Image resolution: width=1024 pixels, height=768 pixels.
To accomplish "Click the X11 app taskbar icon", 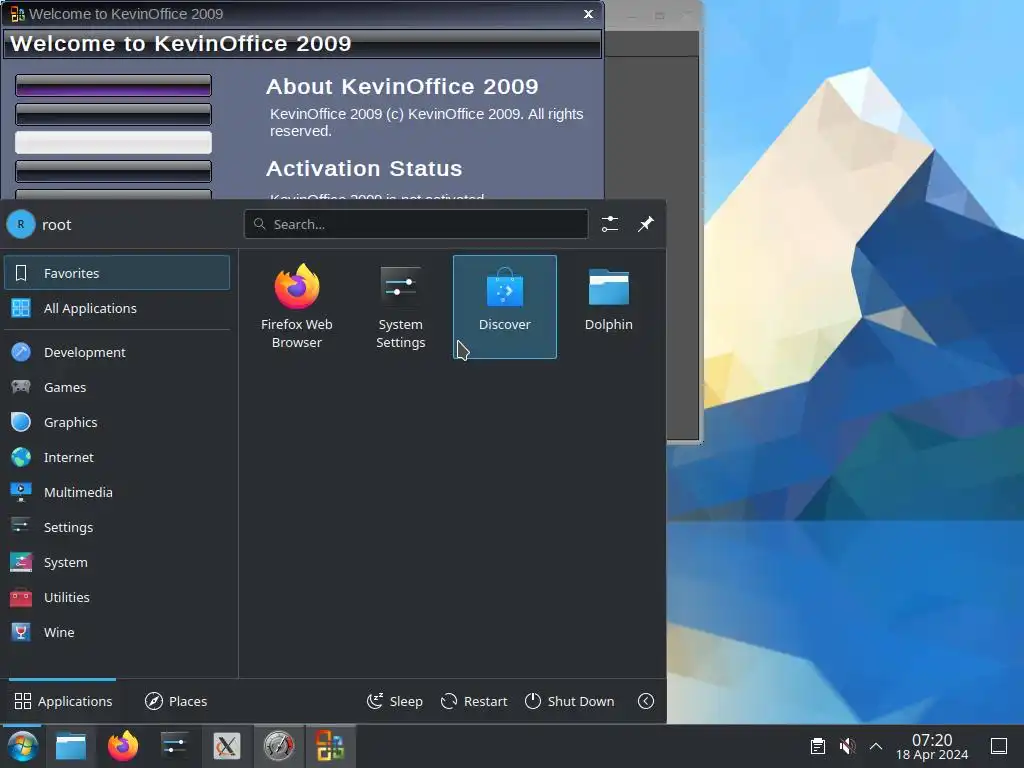I will tap(227, 746).
